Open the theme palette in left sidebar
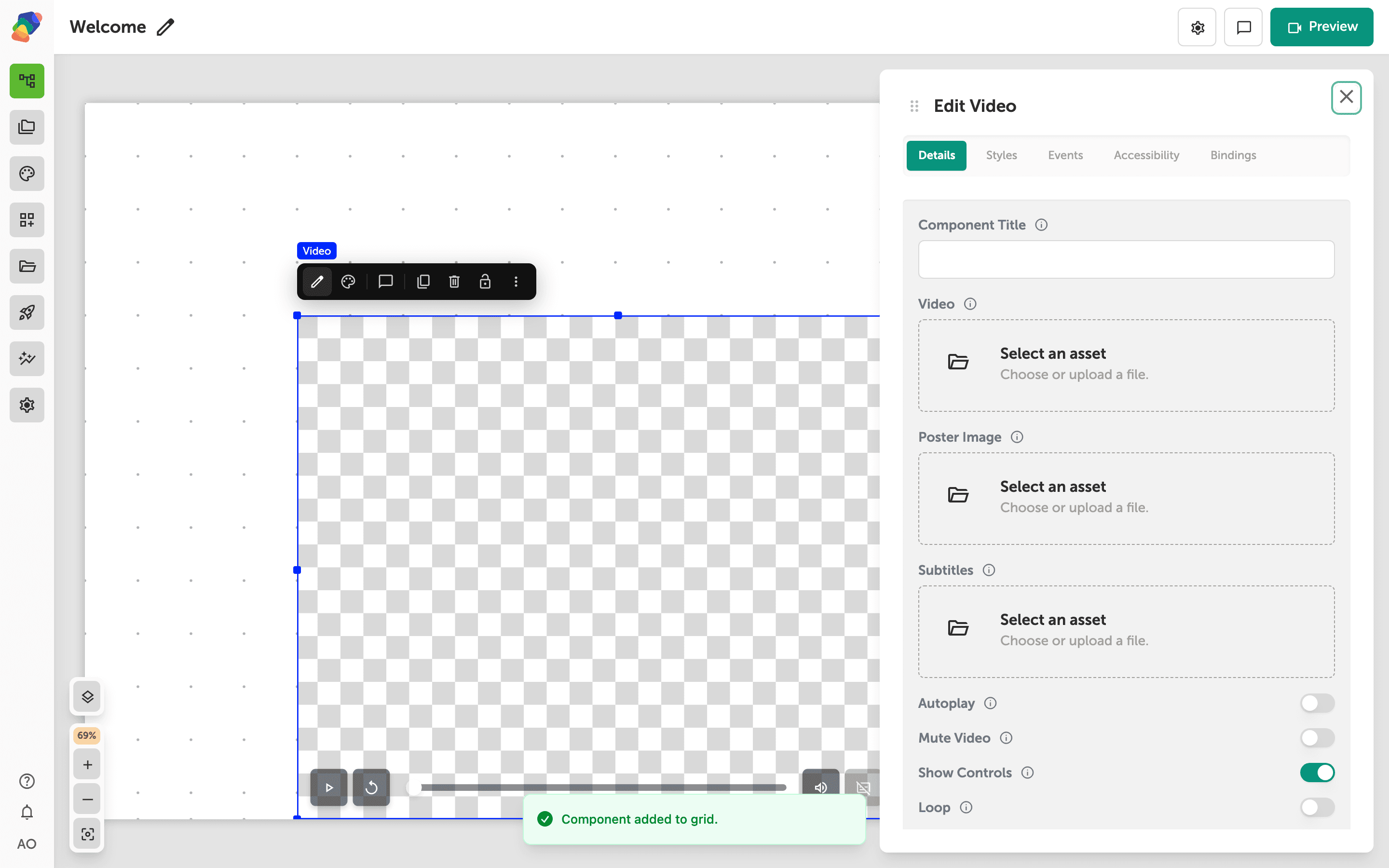 27,174
